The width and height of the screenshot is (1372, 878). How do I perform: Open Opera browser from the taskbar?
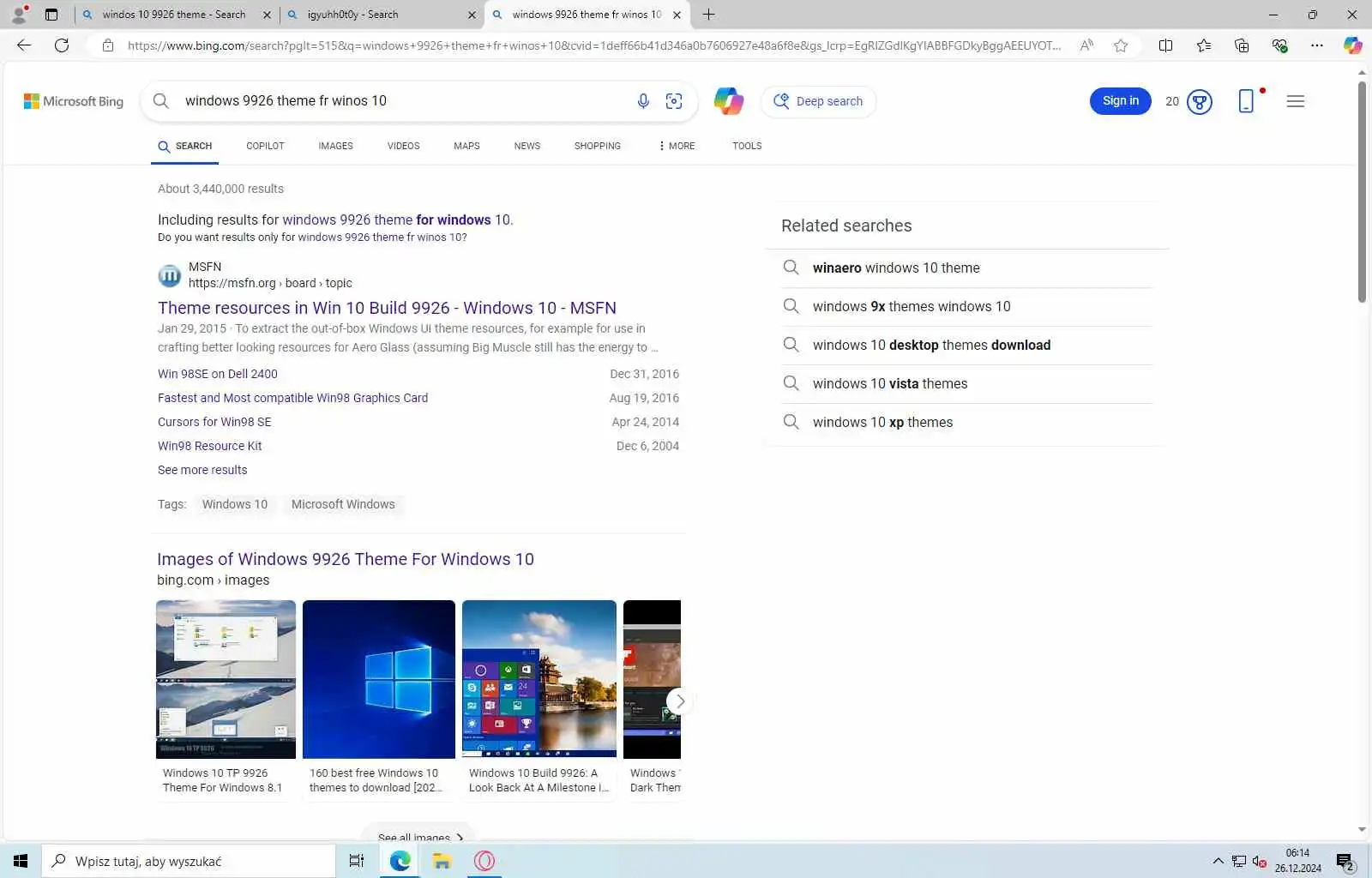point(484,861)
